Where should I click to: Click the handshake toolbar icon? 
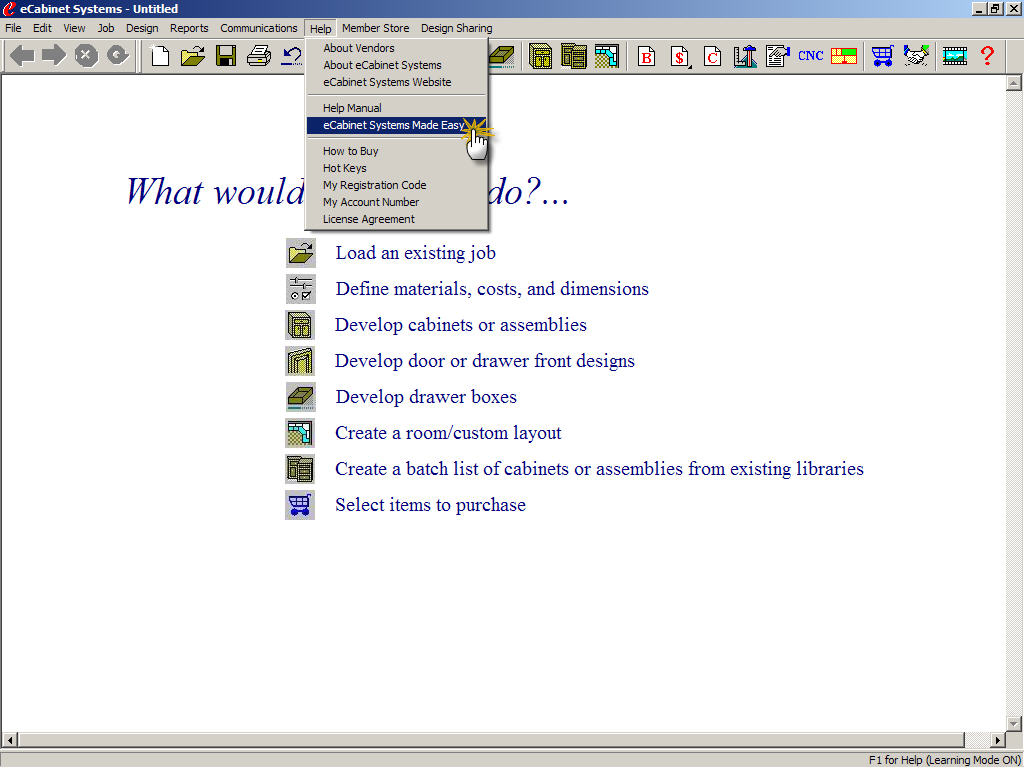pos(916,56)
